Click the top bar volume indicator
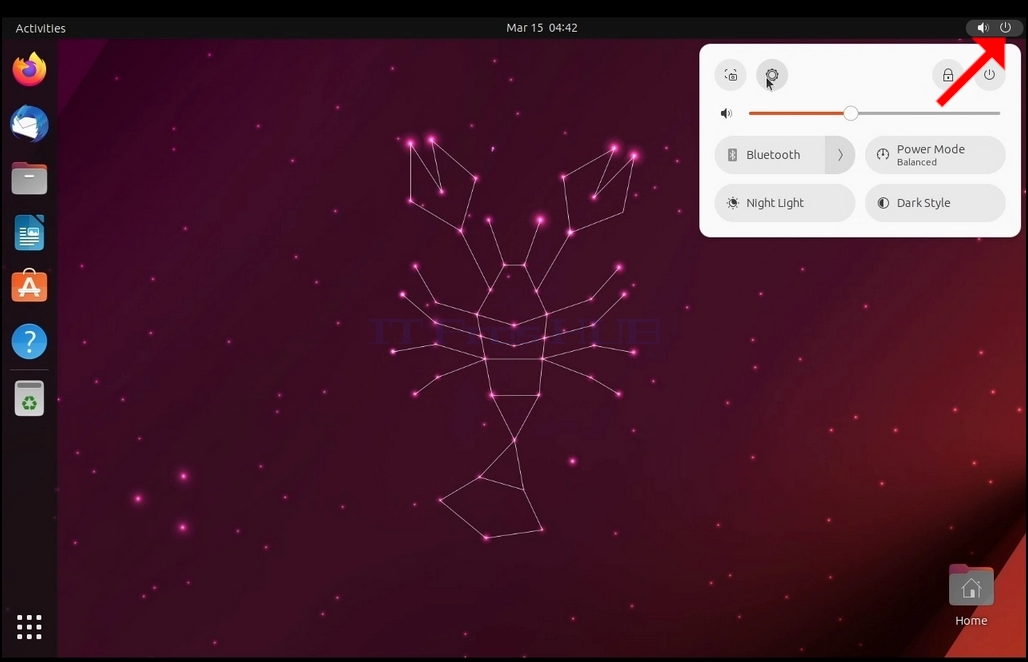 coord(982,28)
